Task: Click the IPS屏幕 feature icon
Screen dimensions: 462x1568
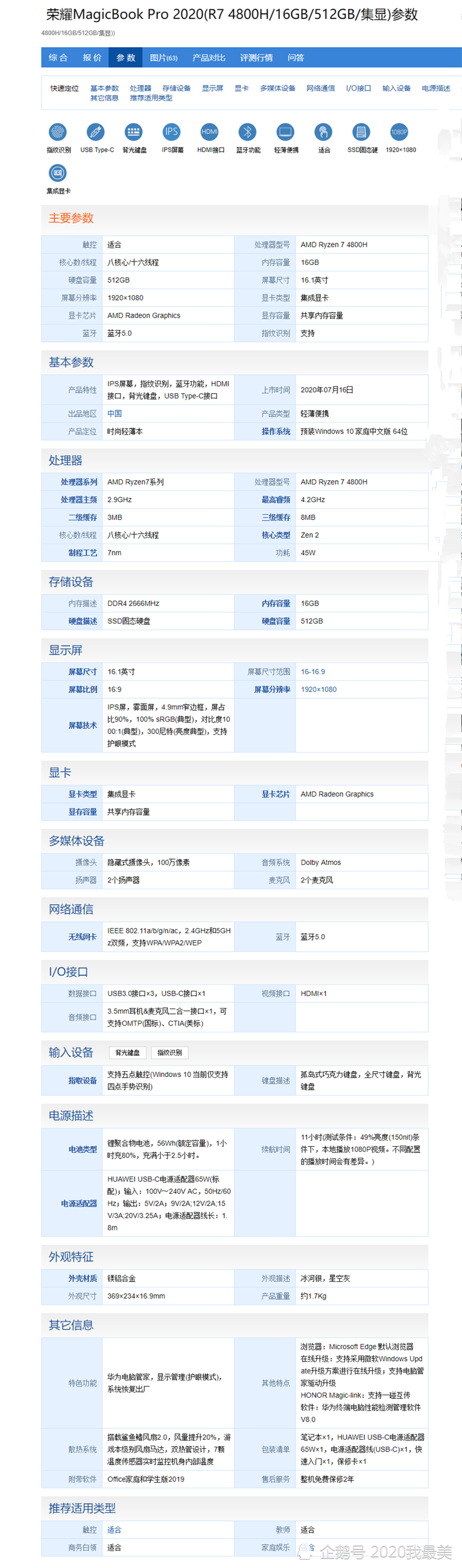Action: click(x=172, y=132)
